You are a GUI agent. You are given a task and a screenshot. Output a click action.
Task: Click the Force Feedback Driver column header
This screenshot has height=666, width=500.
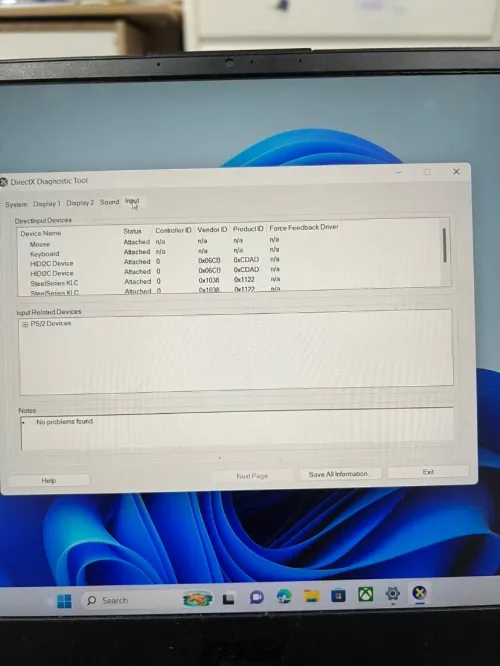click(x=304, y=227)
